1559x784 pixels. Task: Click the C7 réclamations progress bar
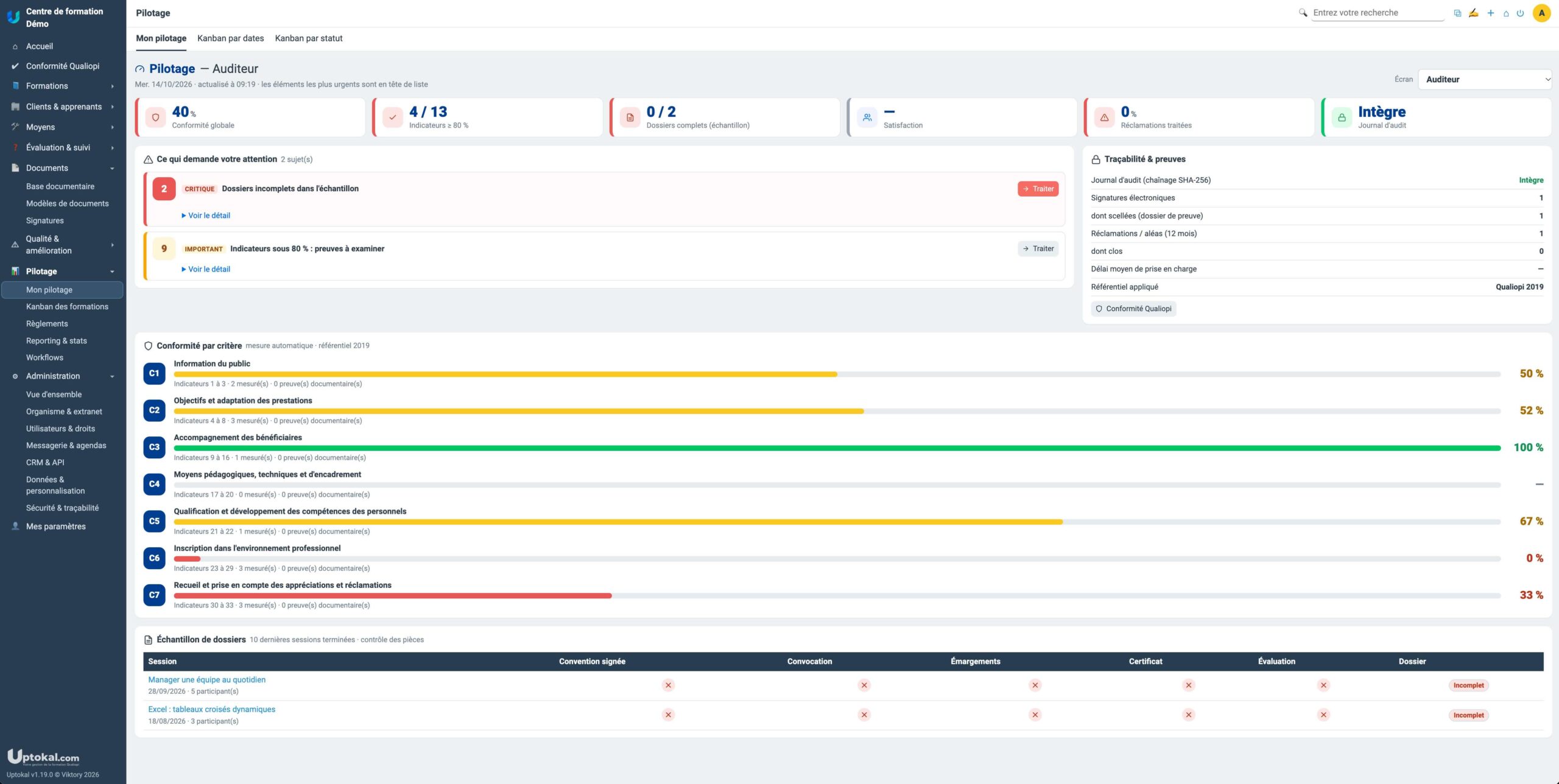click(x=837, y=596)
